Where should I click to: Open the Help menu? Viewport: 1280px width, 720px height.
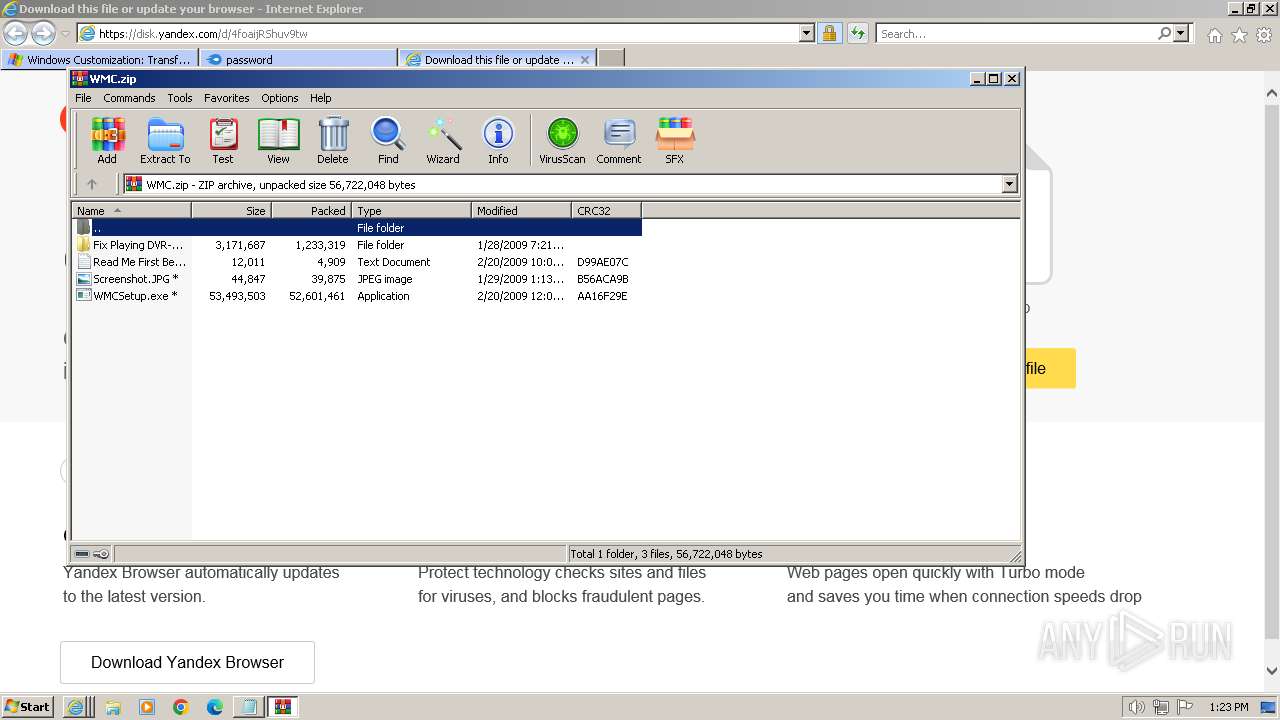[320, 98]
